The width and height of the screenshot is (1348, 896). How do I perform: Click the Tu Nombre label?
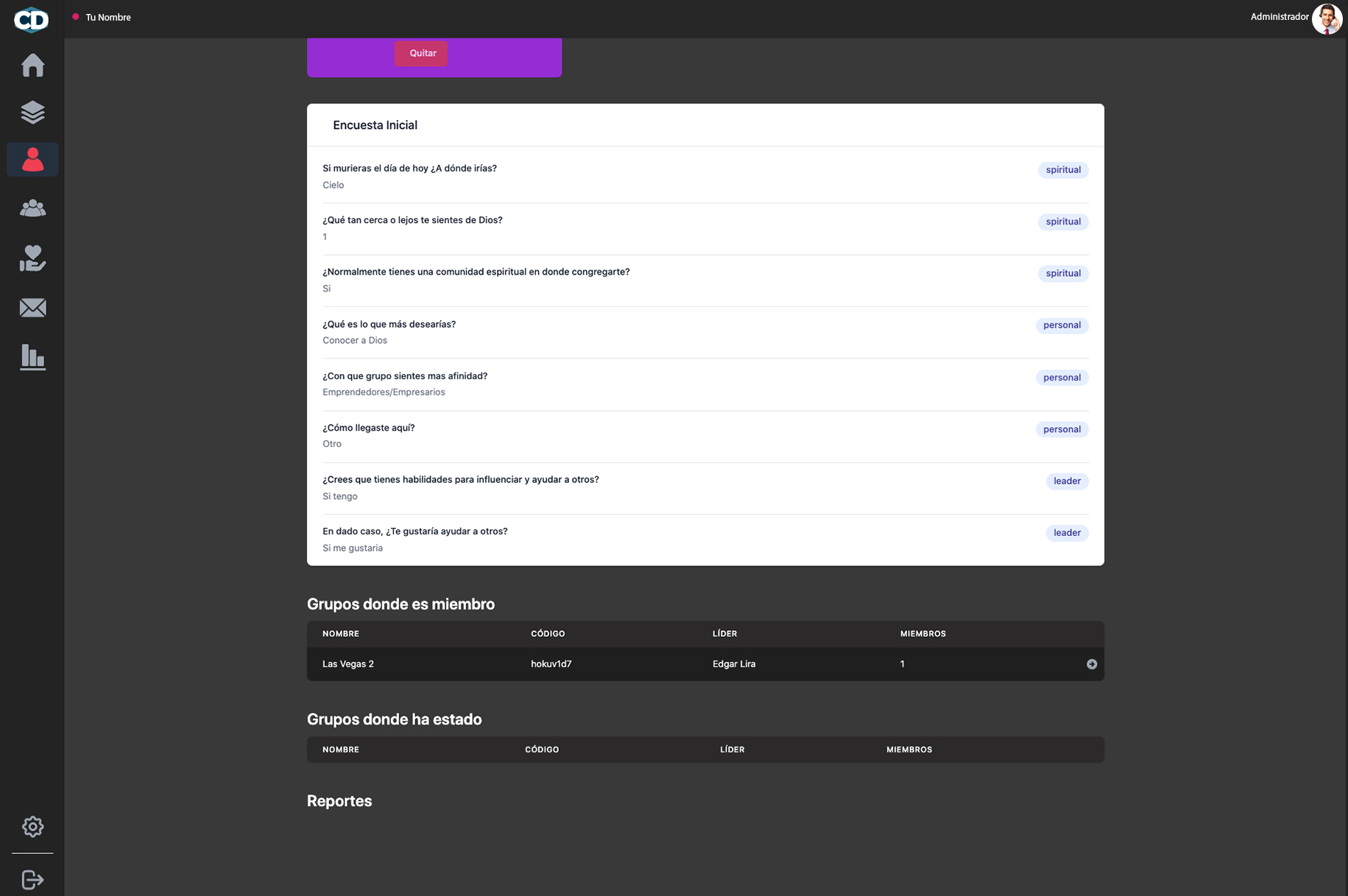tap(108, 18)
